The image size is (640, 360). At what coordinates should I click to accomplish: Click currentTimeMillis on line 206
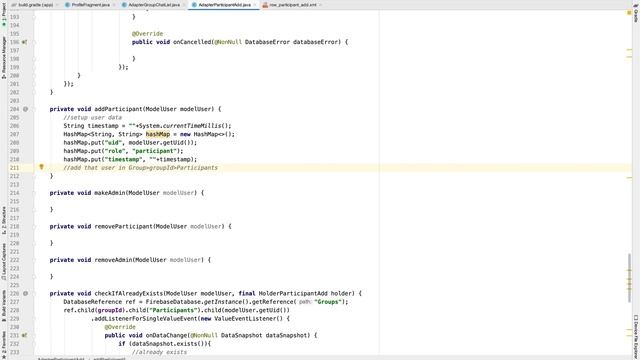tap(192, 126)
